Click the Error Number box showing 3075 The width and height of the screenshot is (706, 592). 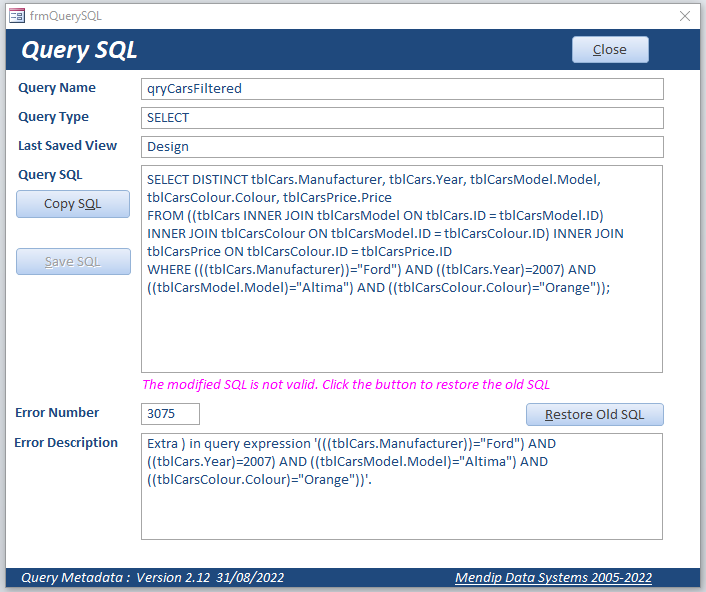[x=170, y=414]
